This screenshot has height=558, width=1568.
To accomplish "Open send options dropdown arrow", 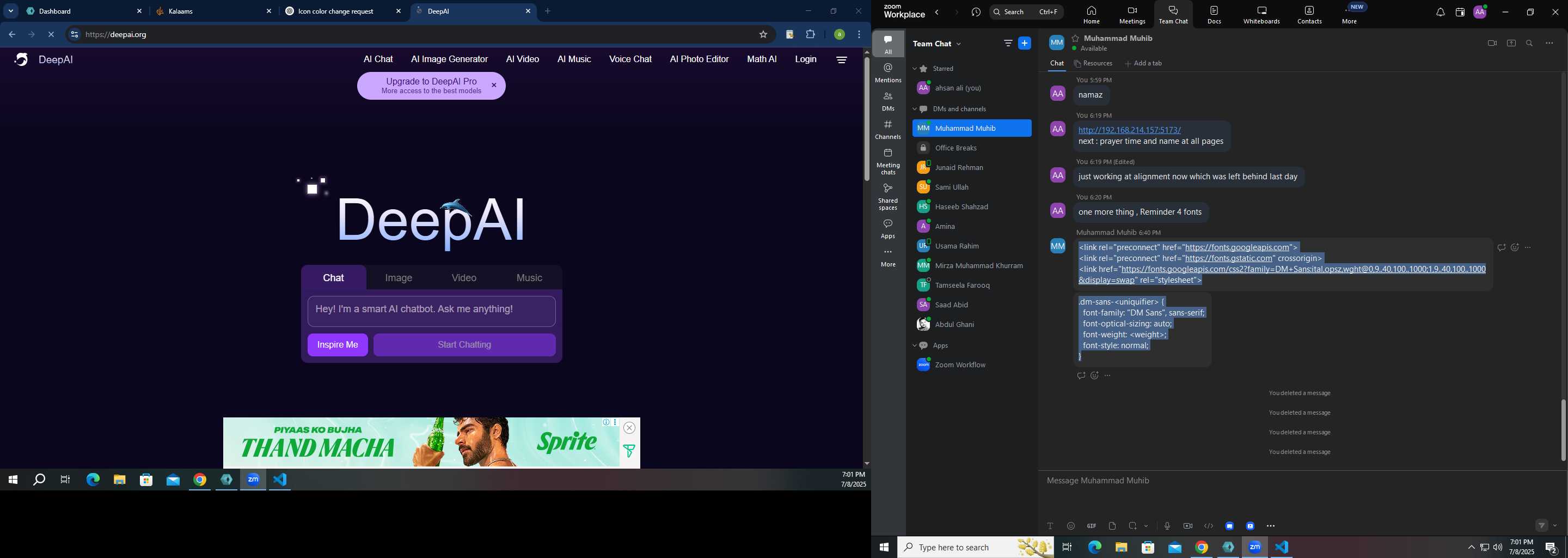I will [1555, 526].
